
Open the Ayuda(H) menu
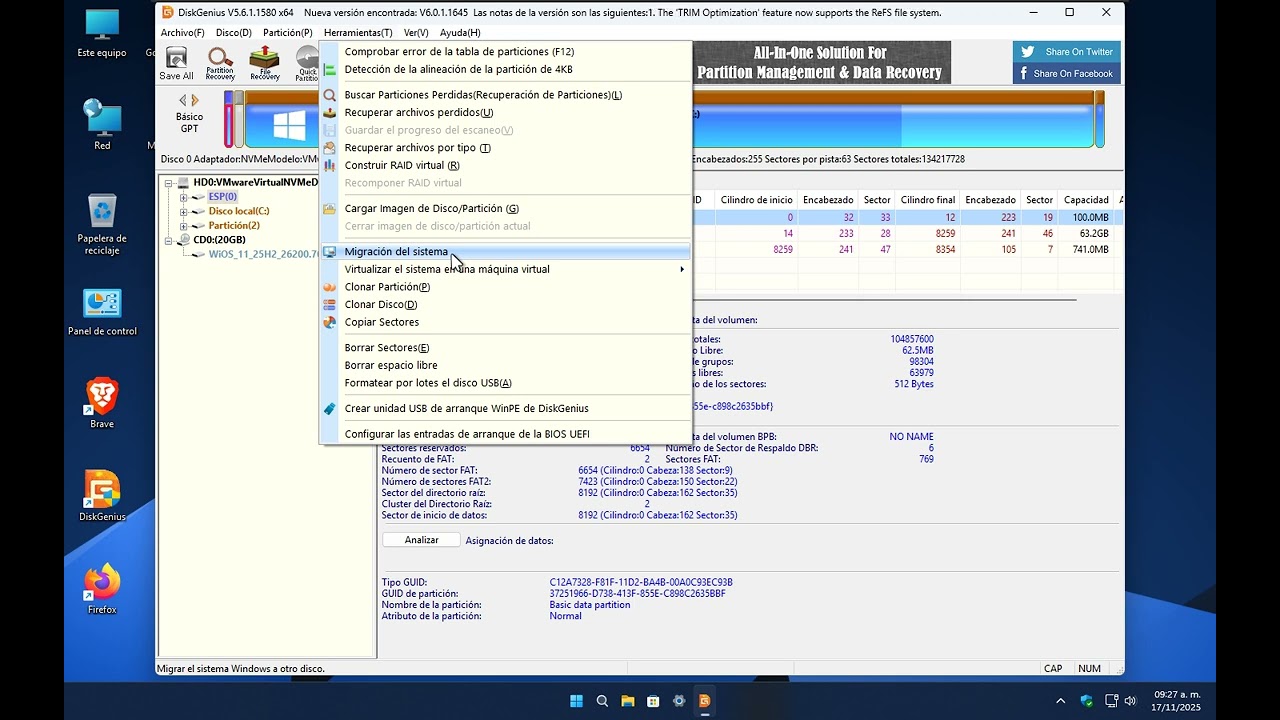point(460,33)
